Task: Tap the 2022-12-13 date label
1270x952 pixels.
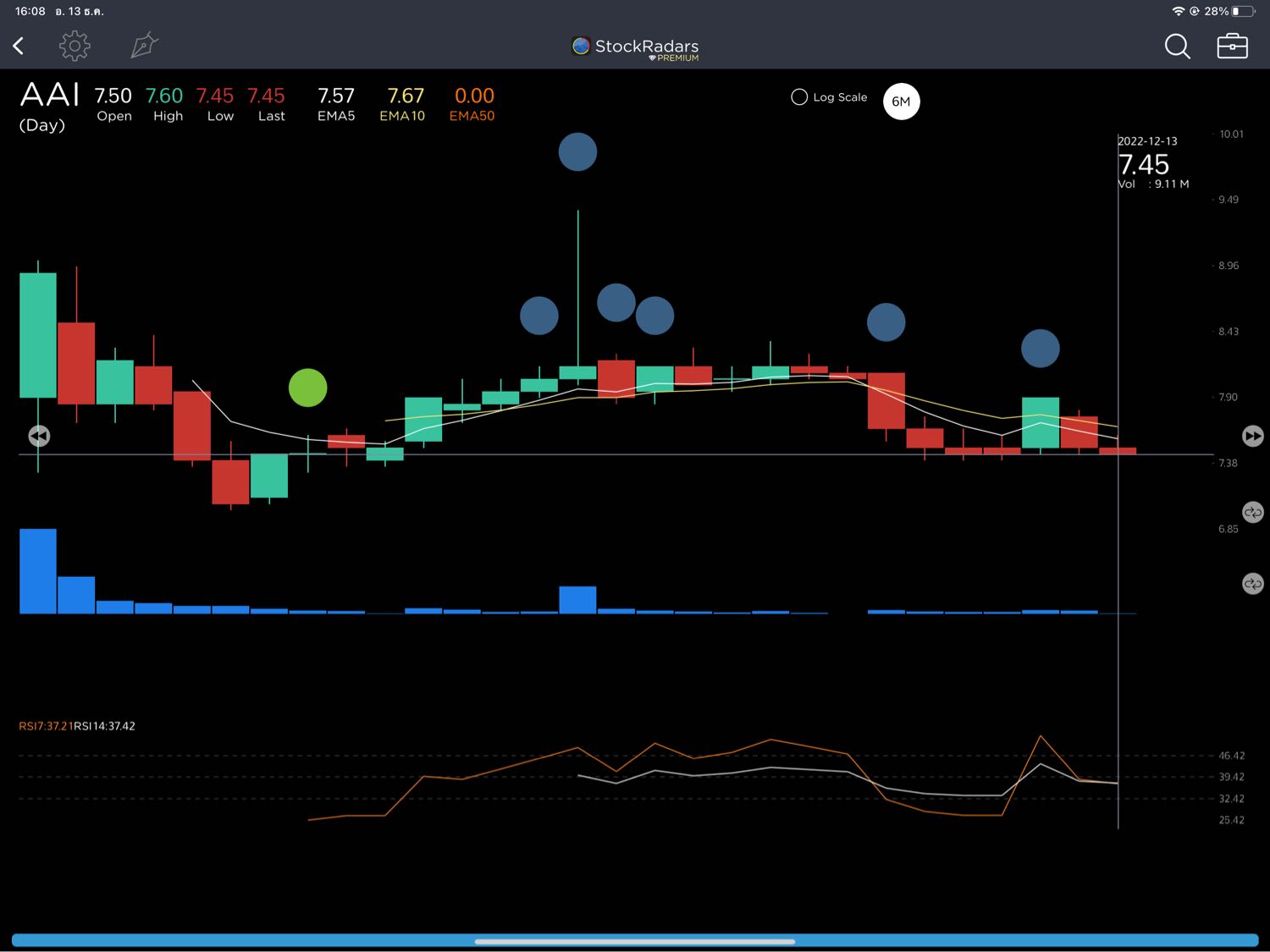Action: pos(1147,141)
